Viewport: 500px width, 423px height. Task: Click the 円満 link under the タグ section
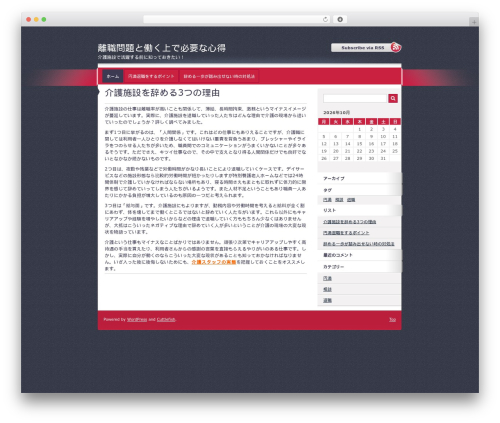(327, 200)
